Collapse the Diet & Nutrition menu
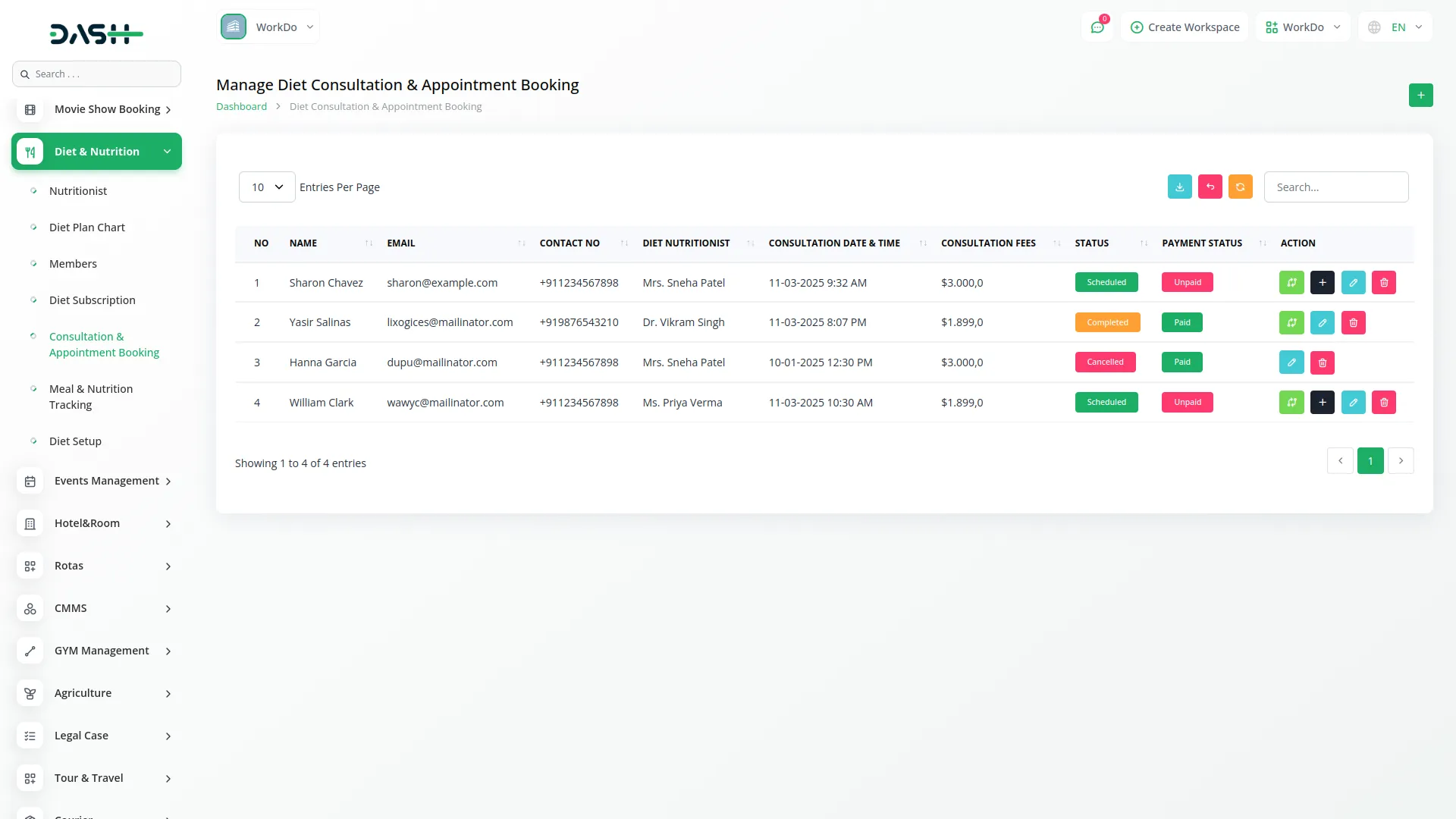The height and width of the screenshot is (819, 1456). pos(96,152)
